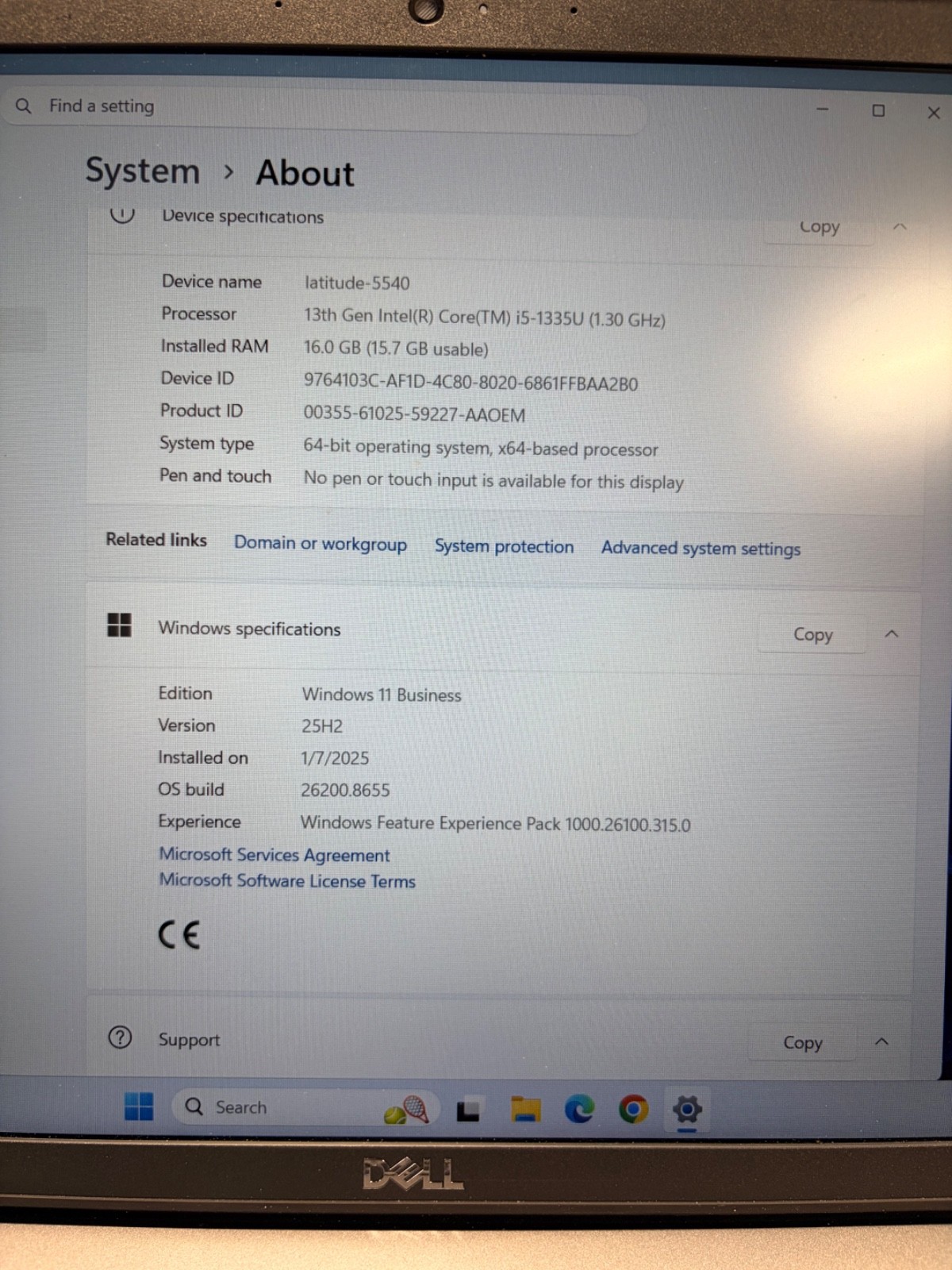Select the installed on date 1/7/2025
Screen dimensions: 952x1270
335,758
